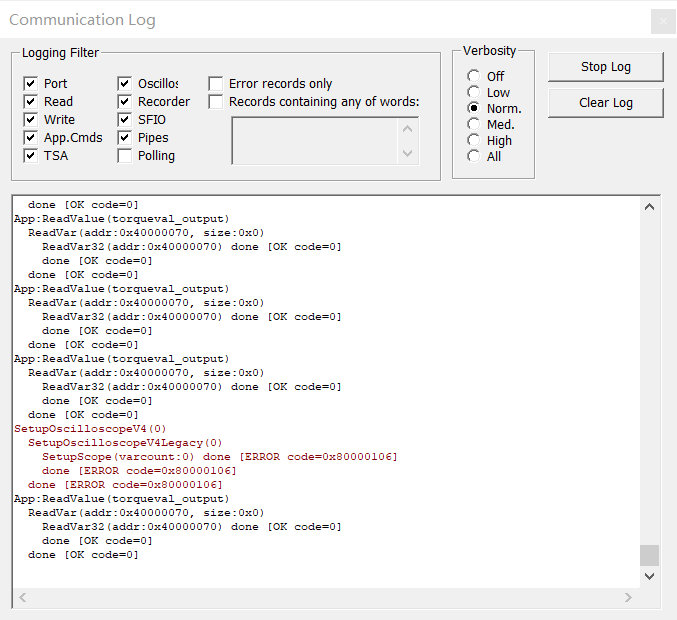Disable the Write logging filter
This screenshot has width=677, height=620.
(x=31, y=120)
